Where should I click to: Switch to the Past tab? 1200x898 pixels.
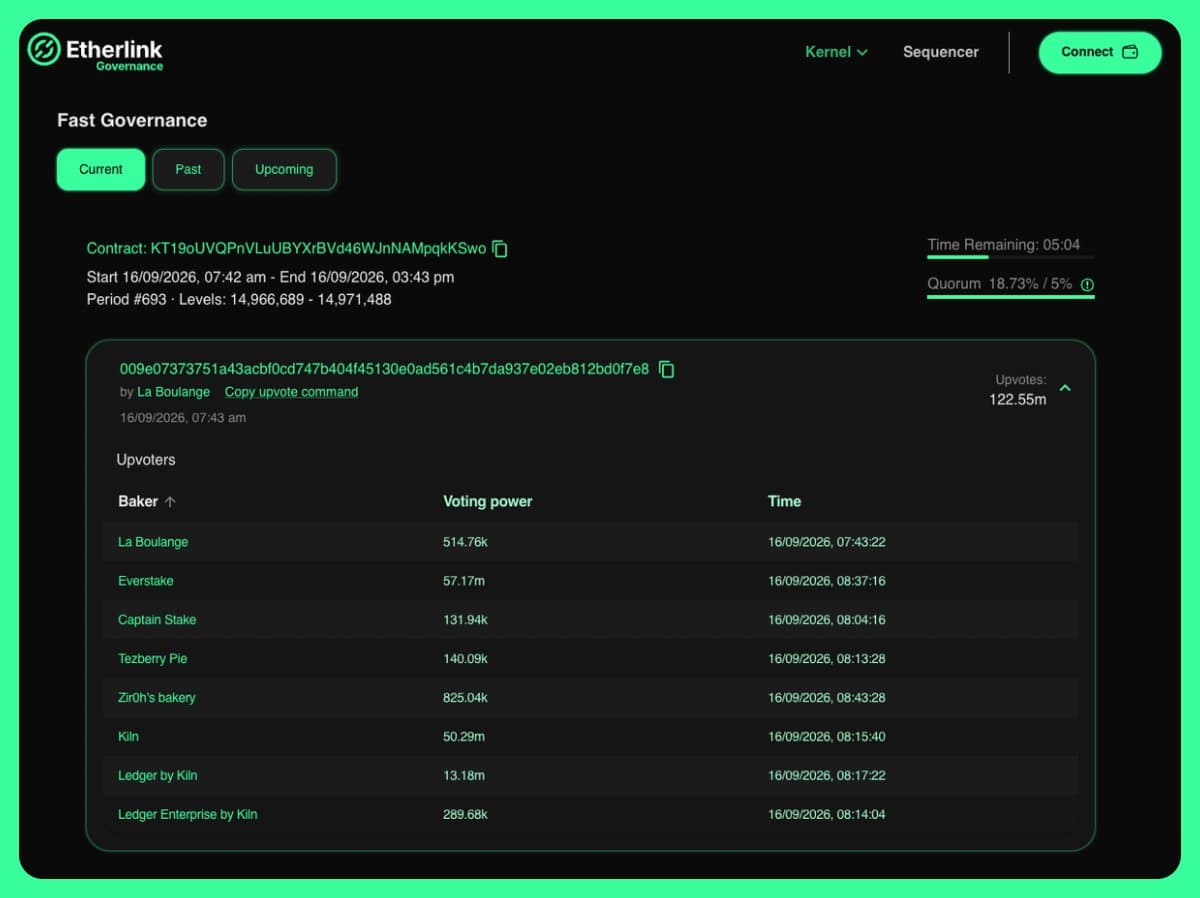tap(188, 169)
